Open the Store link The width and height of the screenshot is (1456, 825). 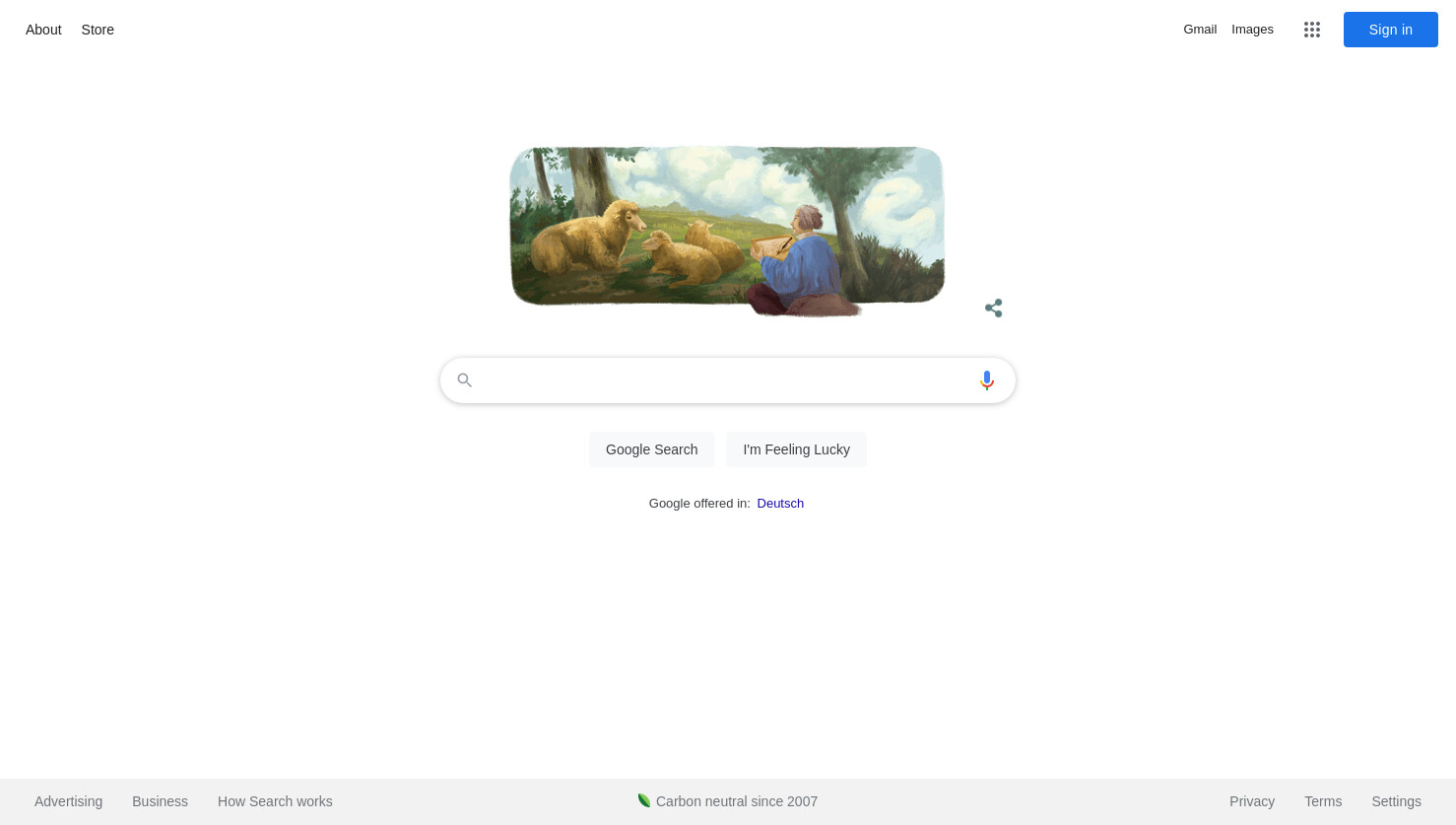98,30
